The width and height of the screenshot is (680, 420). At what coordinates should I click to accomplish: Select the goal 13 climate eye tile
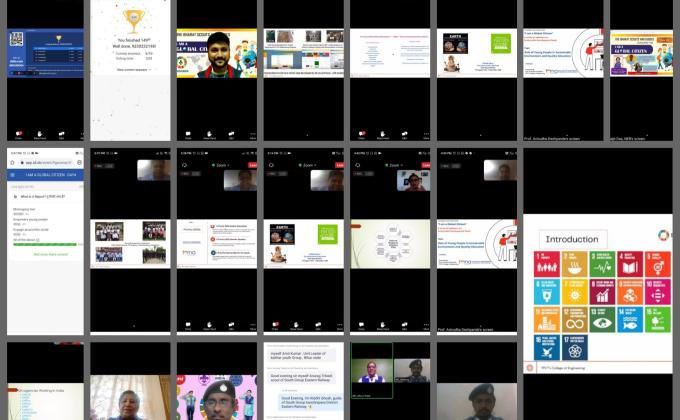(x=602, y=319)
